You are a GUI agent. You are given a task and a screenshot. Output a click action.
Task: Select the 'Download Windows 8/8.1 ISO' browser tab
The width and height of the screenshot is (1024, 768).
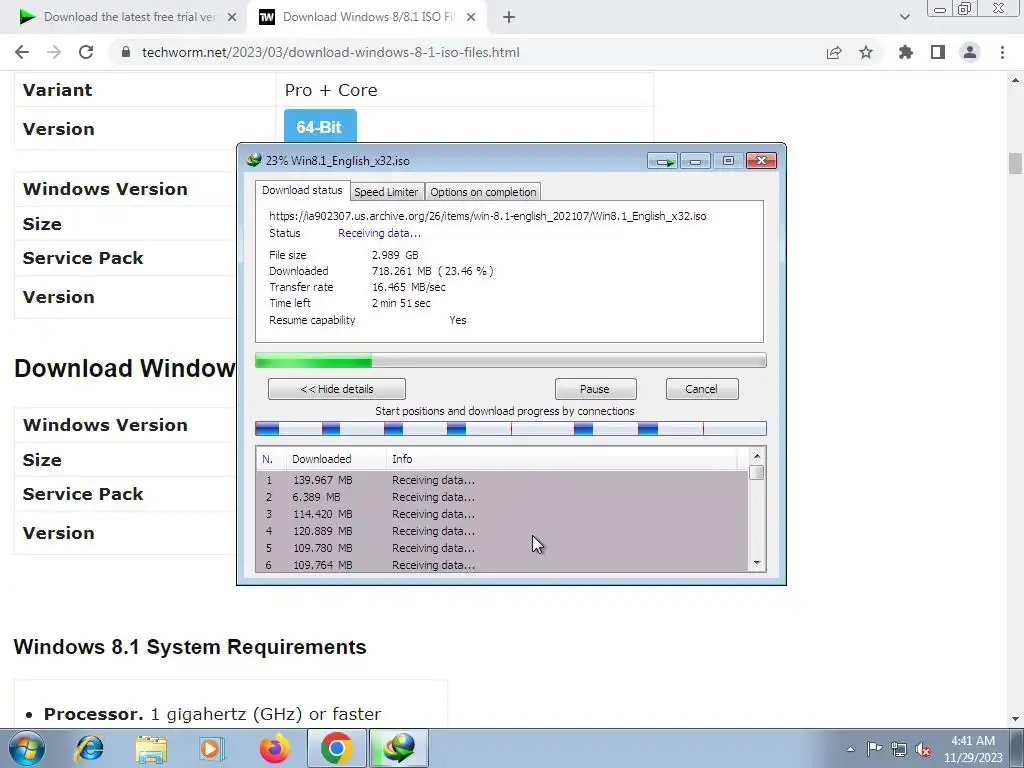pyautogui.click(x=368, y=17)
